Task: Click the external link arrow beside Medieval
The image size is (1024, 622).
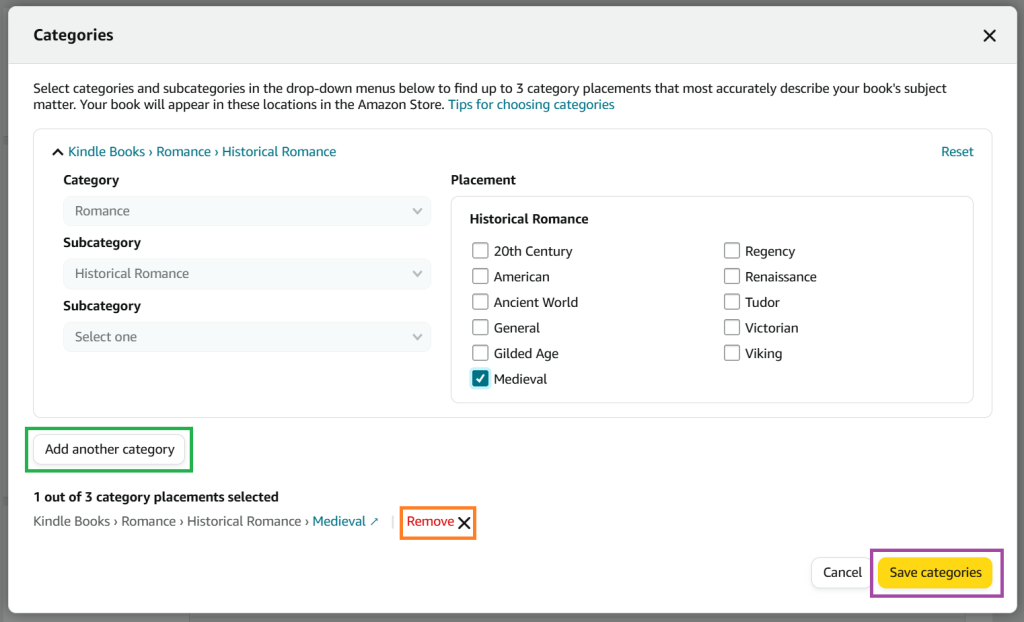Action: [x=375, y=521]
